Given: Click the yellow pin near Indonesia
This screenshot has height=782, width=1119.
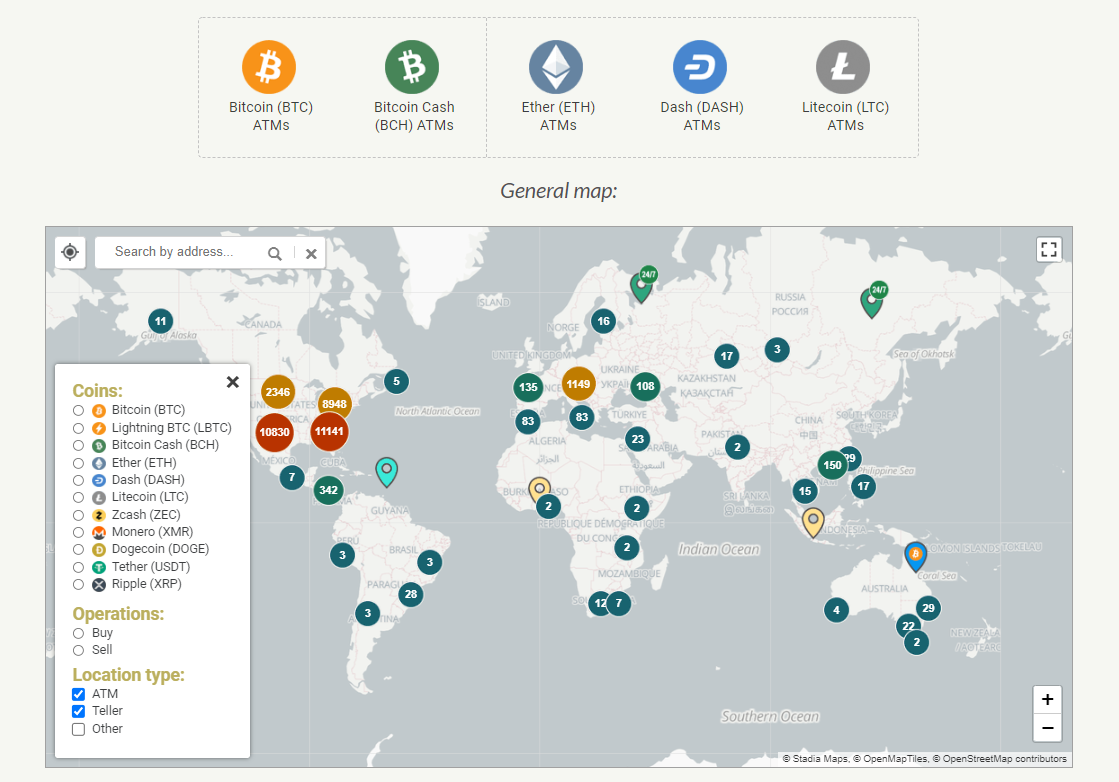Looking at the screenshot, I should 813,522.
